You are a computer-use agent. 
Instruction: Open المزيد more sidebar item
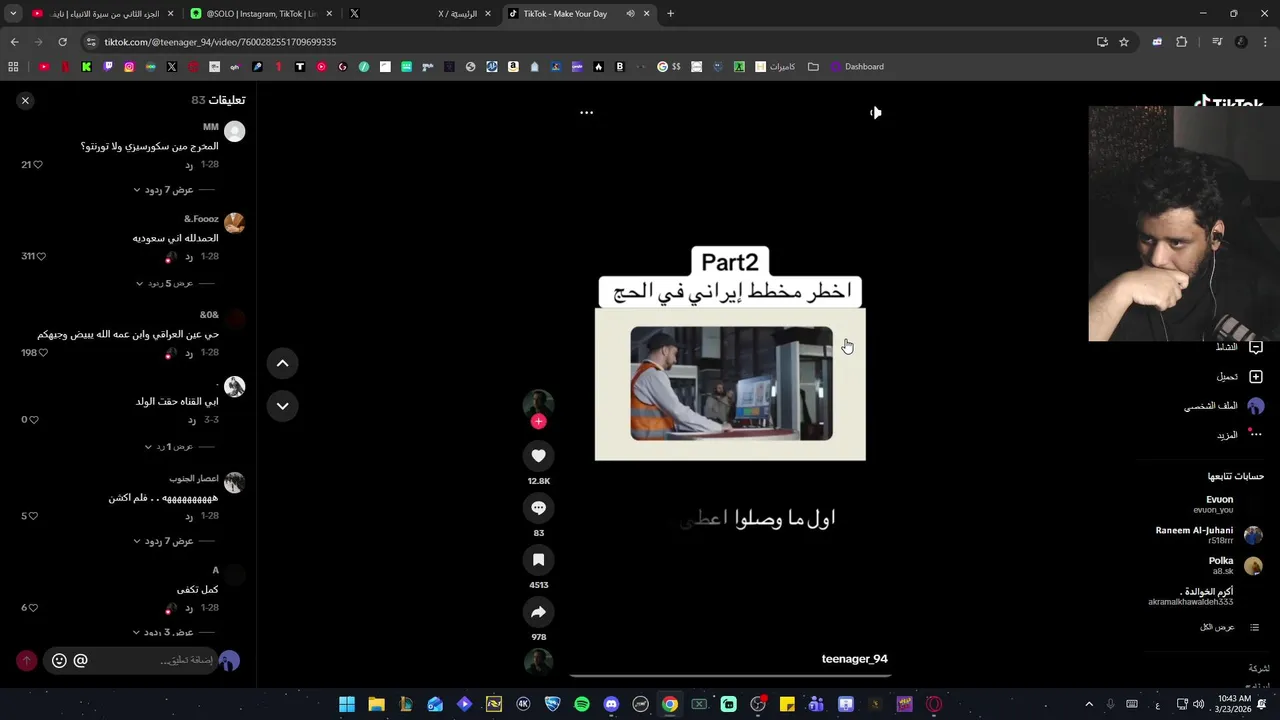[1239, 435]
